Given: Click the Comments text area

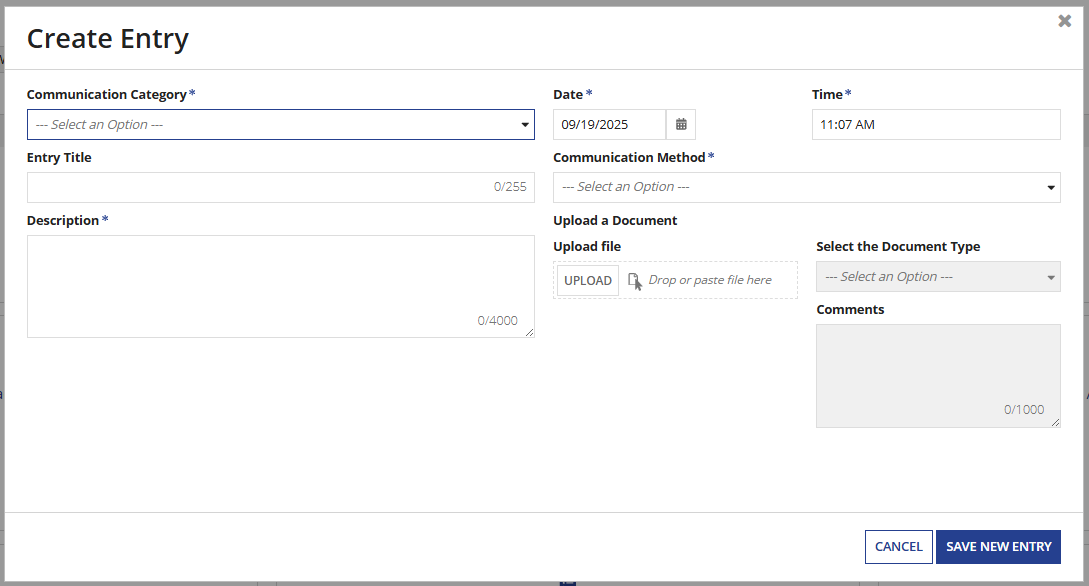Looking at the screenshot, I should pyautogui.click(x=938, y=376).
